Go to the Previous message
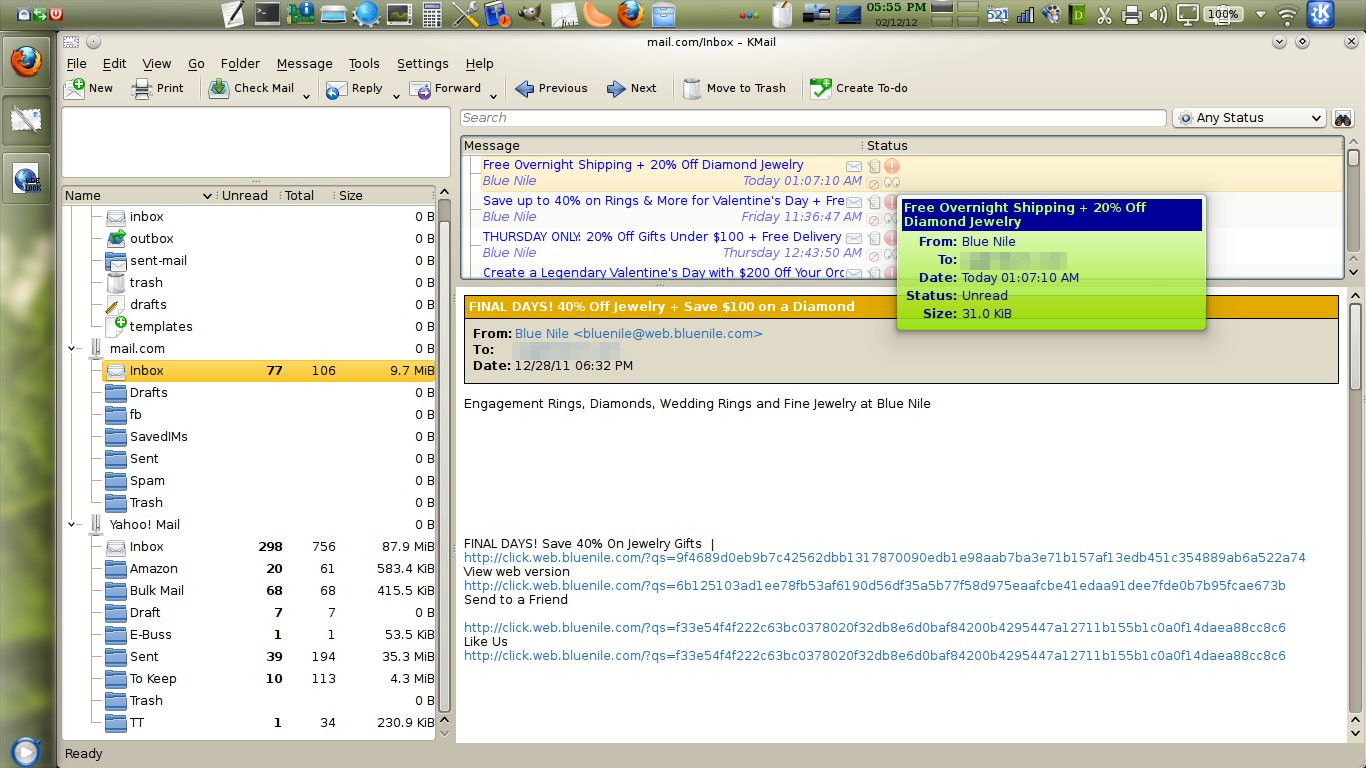The width and height of the screenshot is (1366, 768). (x=551, y=88)
